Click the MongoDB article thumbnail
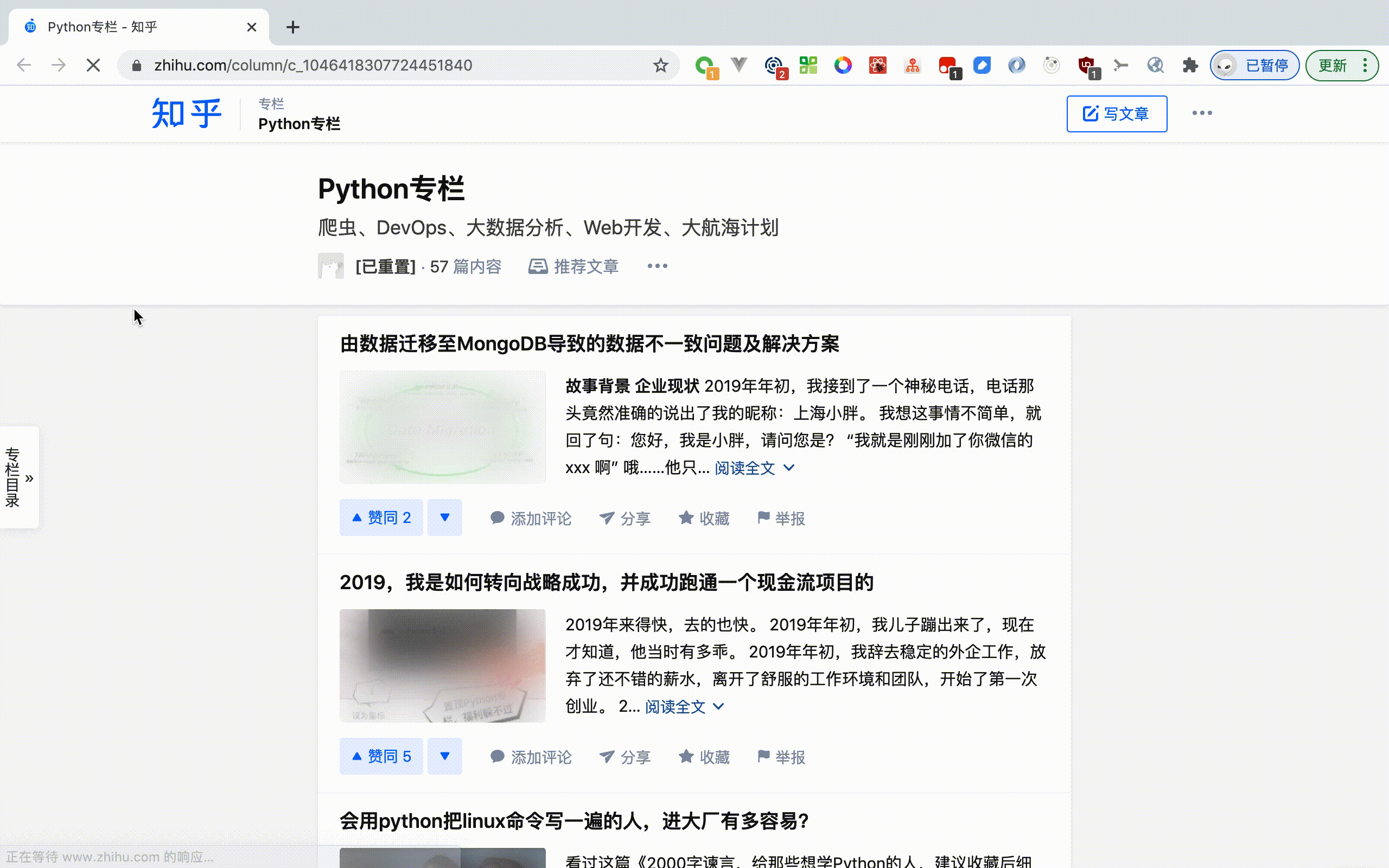The image size is (1389, 868). (443, 426)
